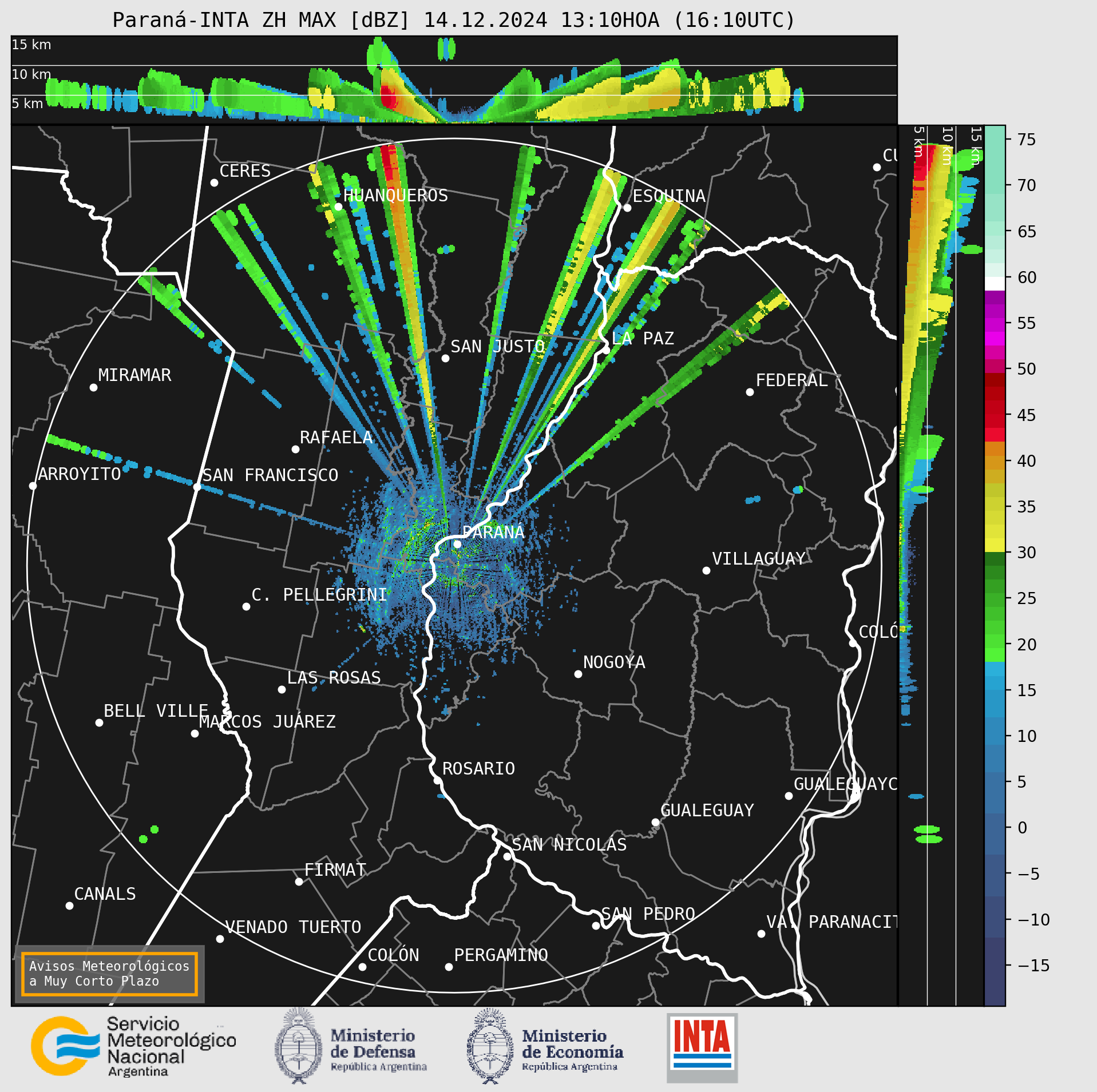This screenshot has width=1097, height=1092.
Task: Click the magenta 55 dBZ color band
Action: tap(995, 325)
